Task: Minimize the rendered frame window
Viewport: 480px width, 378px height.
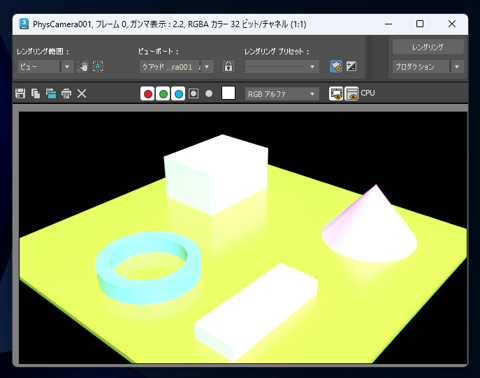Action: 388,24
